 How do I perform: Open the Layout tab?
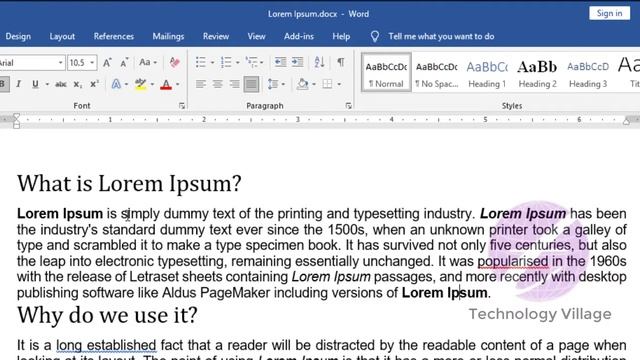pos(62,36)
